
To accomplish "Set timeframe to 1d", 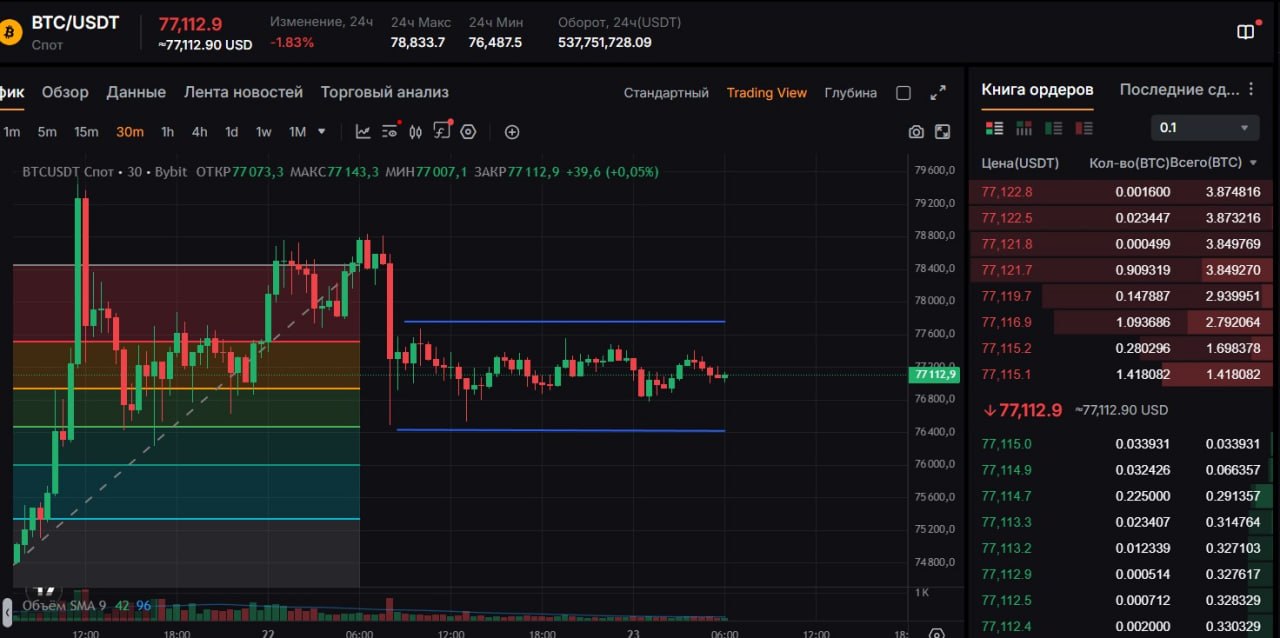I will [231, 132].
